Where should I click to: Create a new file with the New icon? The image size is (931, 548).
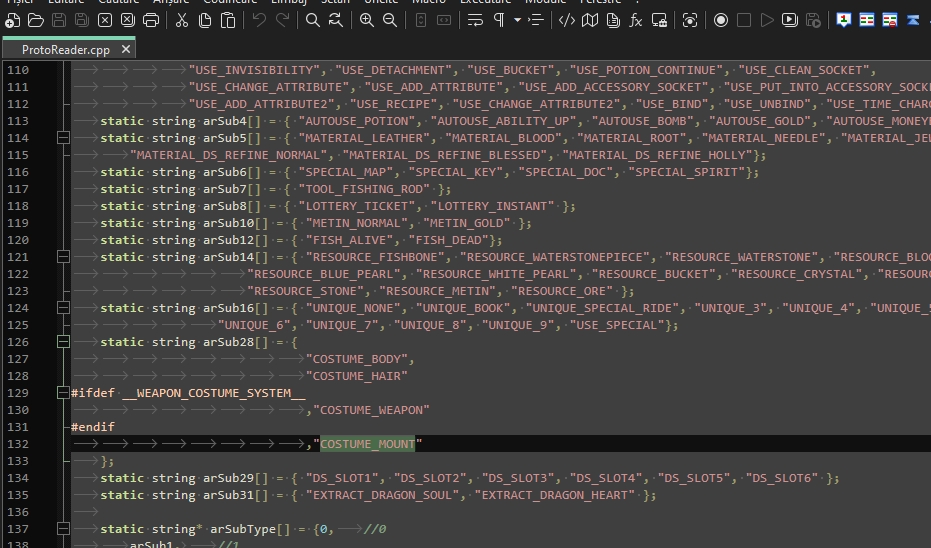12,21
